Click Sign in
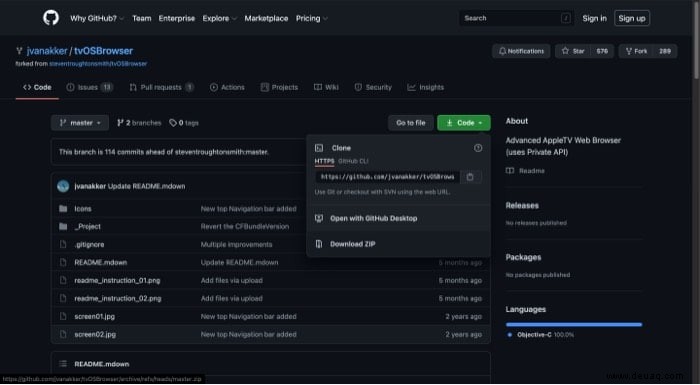This screenshot has width=700, height=385. tap(594, 18)
